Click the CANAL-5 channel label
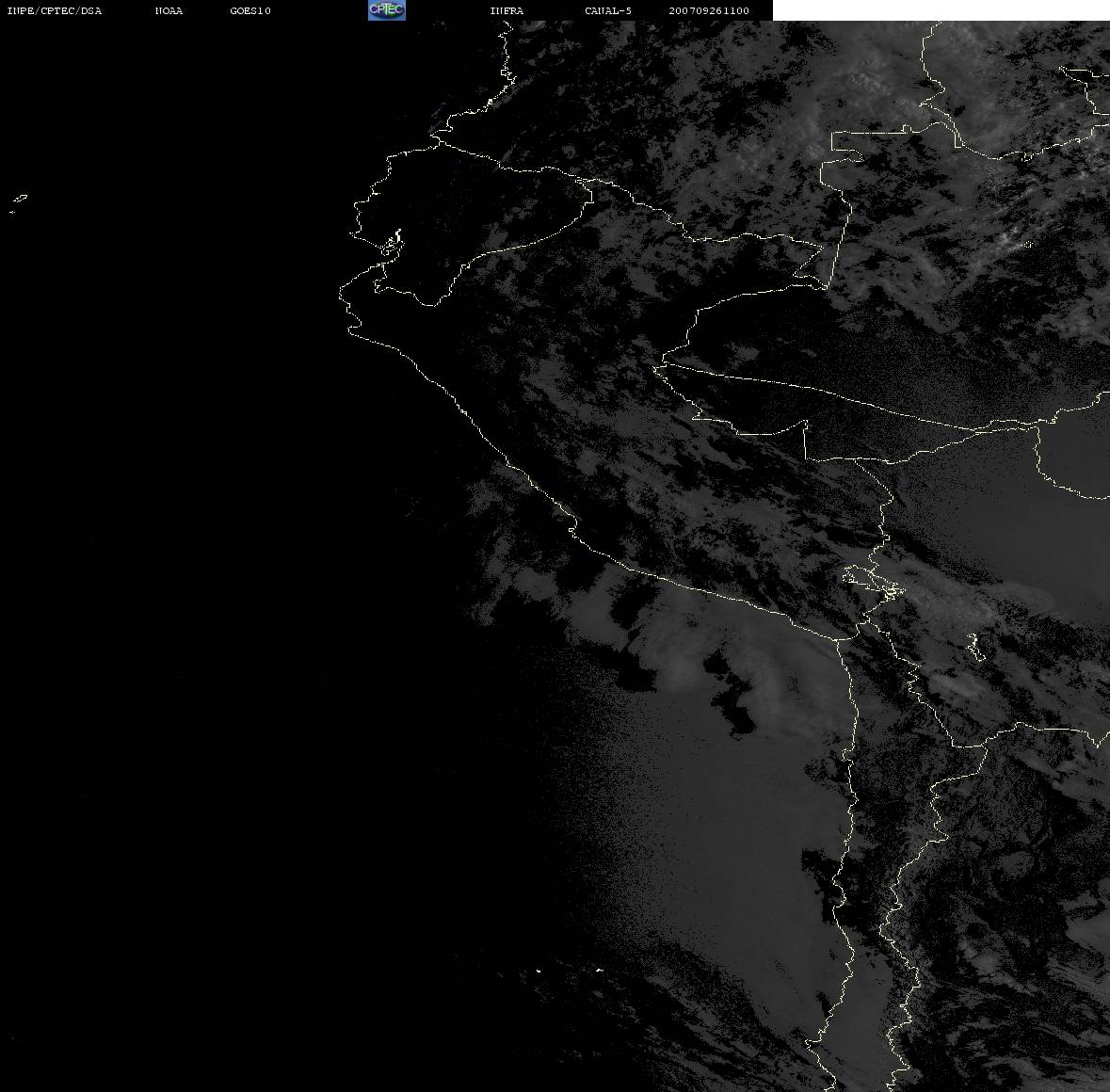 [608, 10]
